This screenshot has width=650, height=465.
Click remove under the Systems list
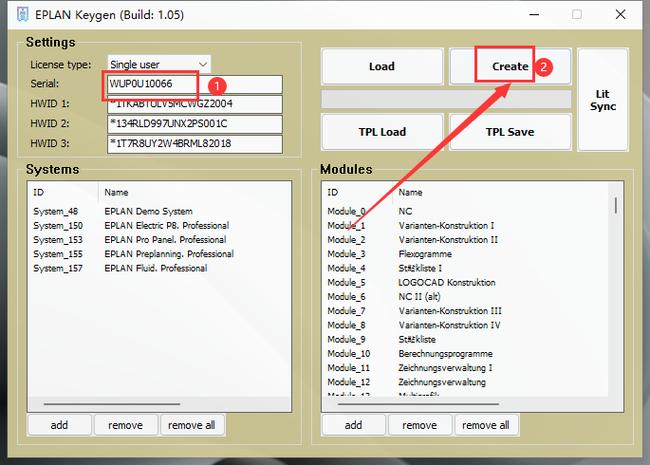pyautogui.click(x=126, y=425)
